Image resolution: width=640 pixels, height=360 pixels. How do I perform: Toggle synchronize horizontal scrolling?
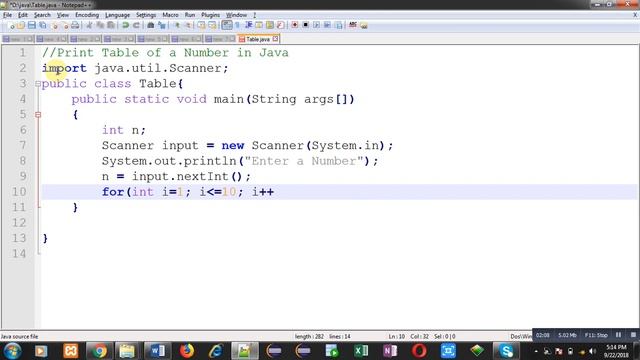(212, 25)
